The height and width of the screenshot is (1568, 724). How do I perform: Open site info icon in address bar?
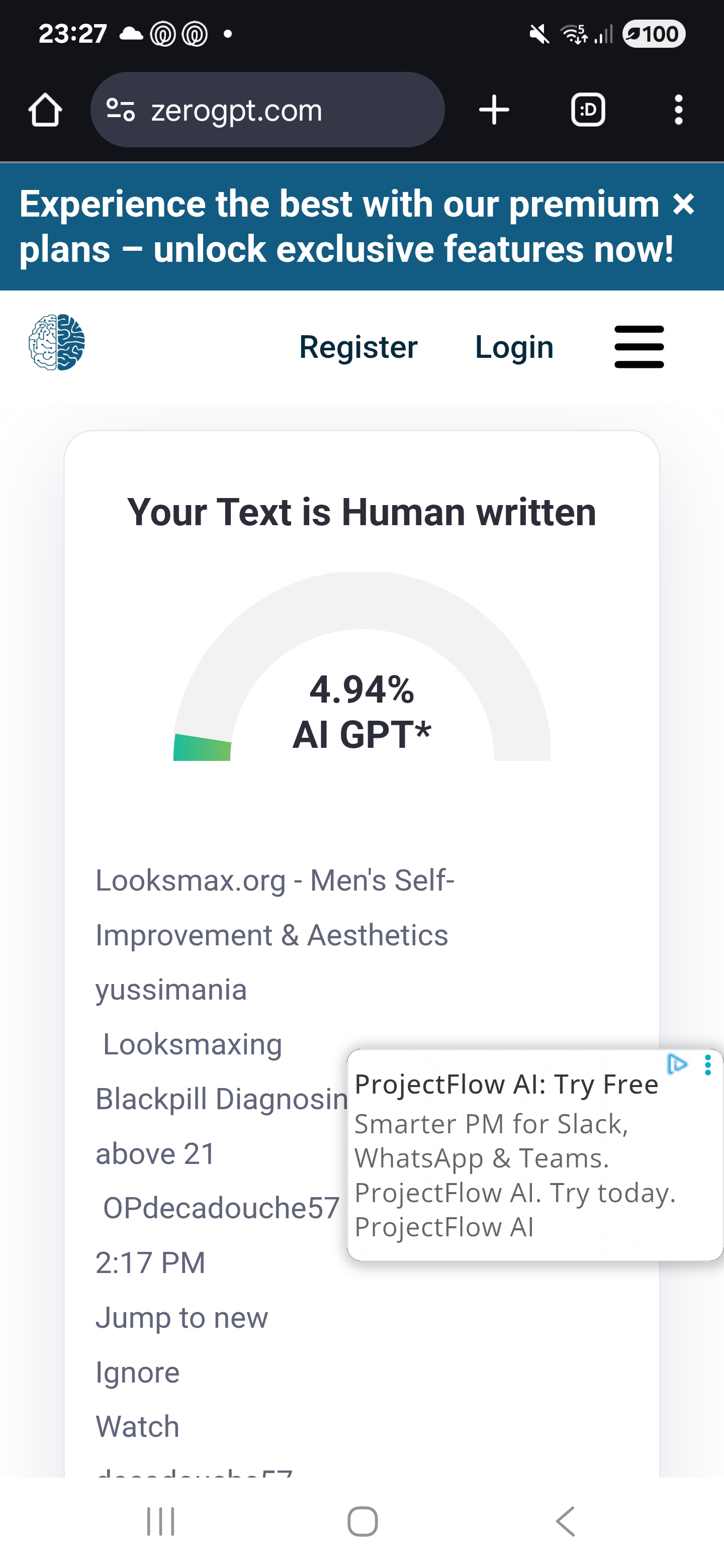tap(120, 110)
